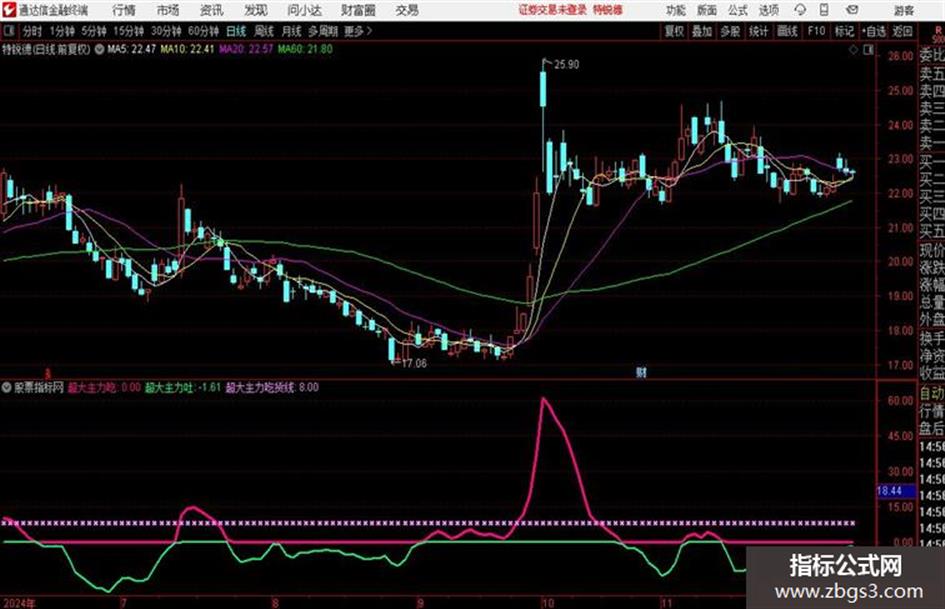Click the 17.06 low price marker
The width and height of the screenshot is (945, 609).
[413, 364]
